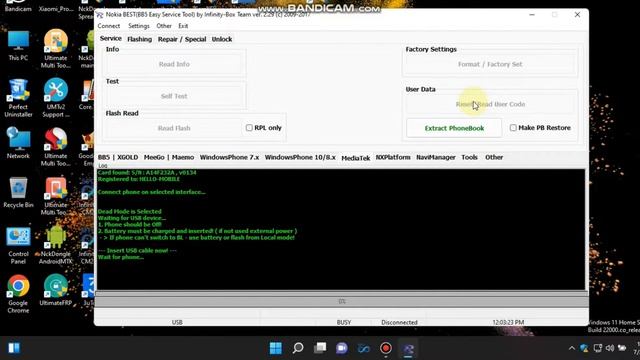Image resolution: width=640 pixels, height=360 pixels.
Task: Click the 0% progress bar
Action: coord(342,301)
